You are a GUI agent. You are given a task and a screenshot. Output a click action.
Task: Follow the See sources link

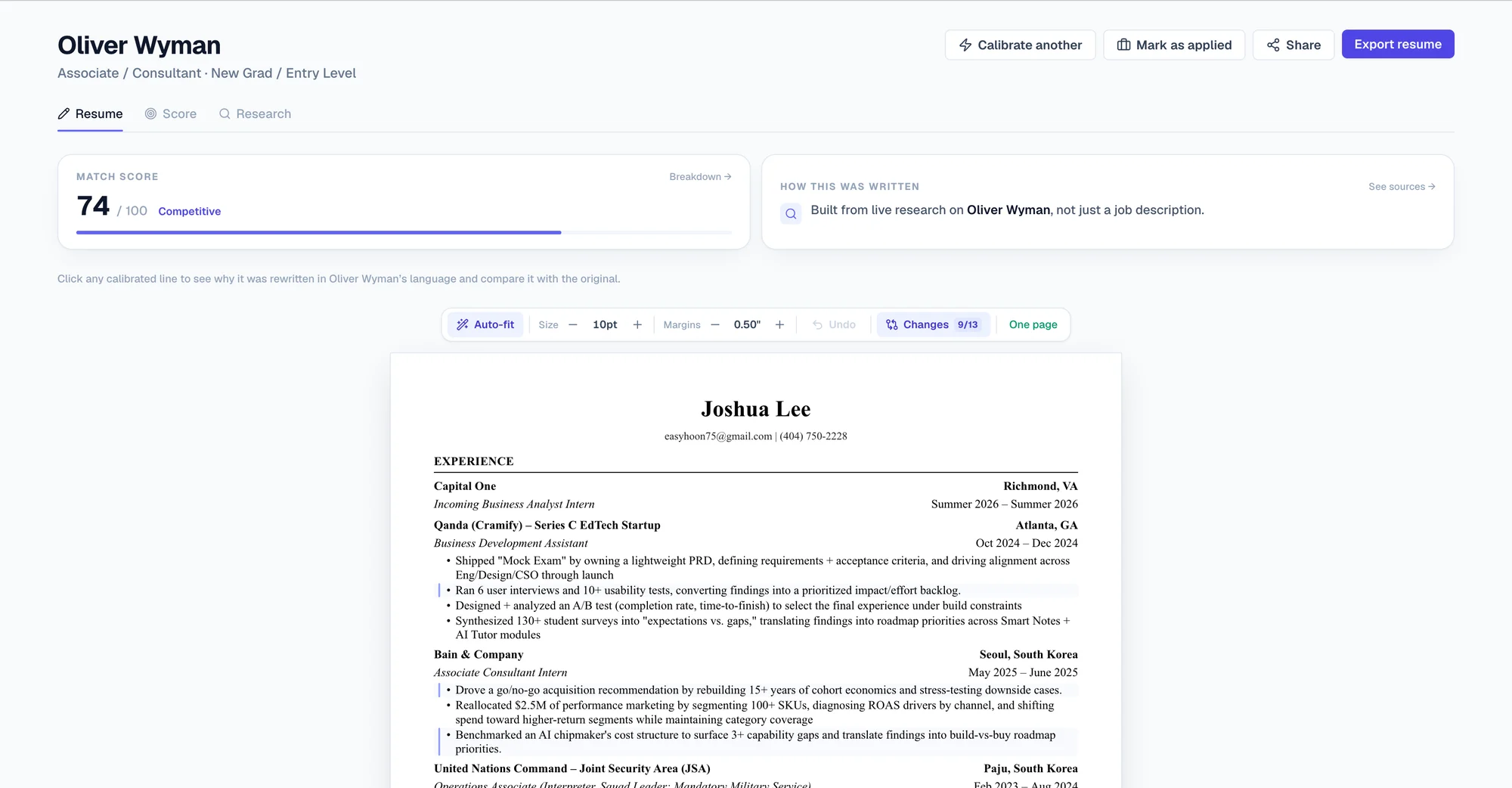pos(1402,186)
